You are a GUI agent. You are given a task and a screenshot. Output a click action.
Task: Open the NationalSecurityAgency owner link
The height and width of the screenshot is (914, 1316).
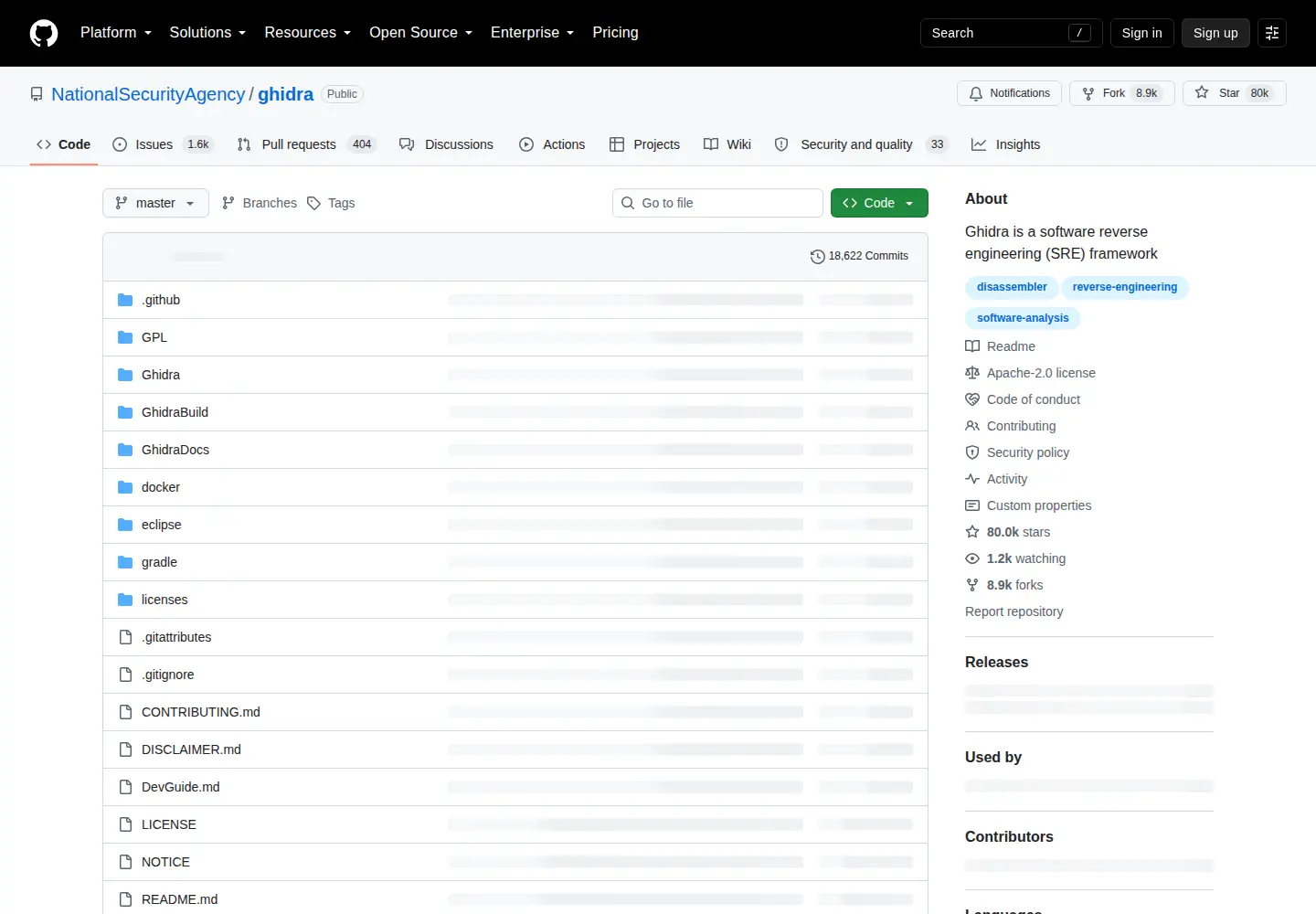click(x=148, y=94)
